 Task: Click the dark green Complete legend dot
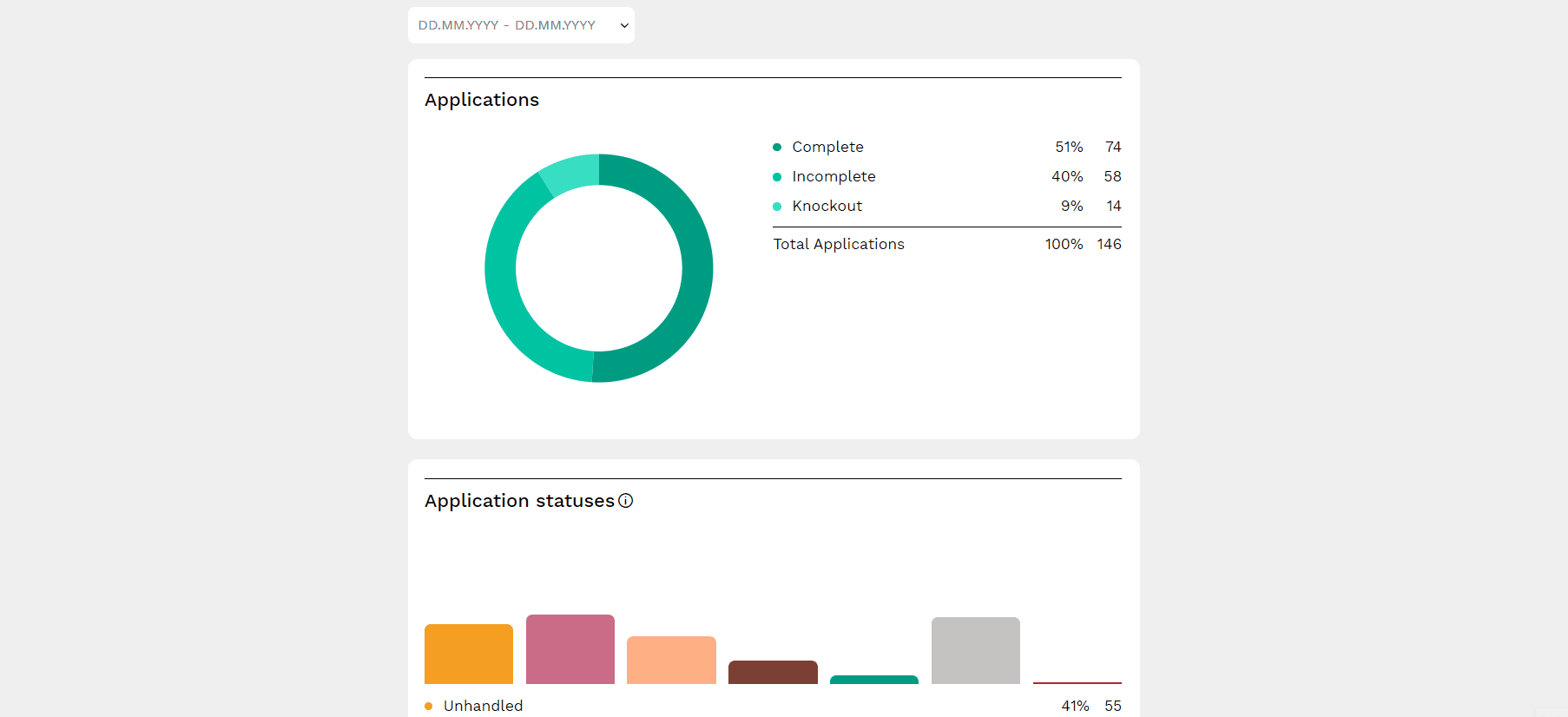(777, 148)
